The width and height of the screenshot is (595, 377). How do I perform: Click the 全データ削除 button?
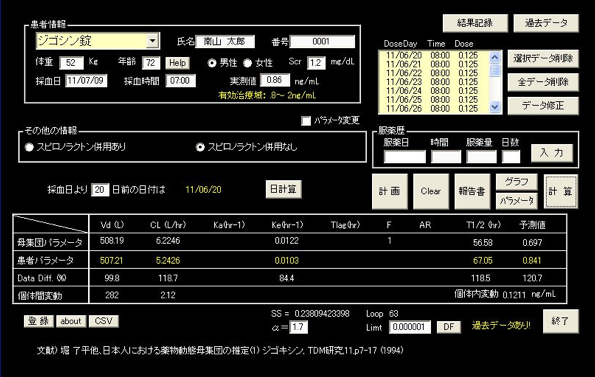[x=543, y=82]
